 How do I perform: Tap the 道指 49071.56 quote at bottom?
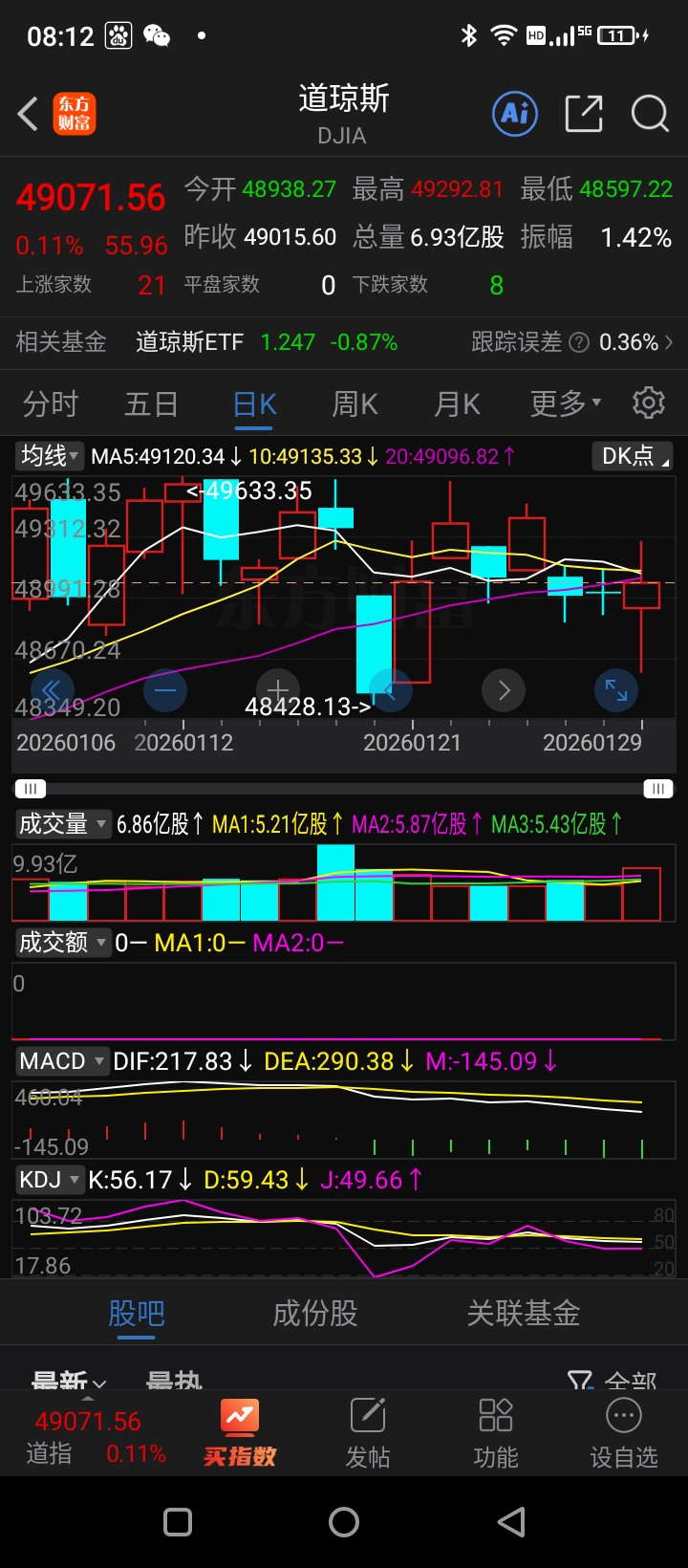[96, 1437]
